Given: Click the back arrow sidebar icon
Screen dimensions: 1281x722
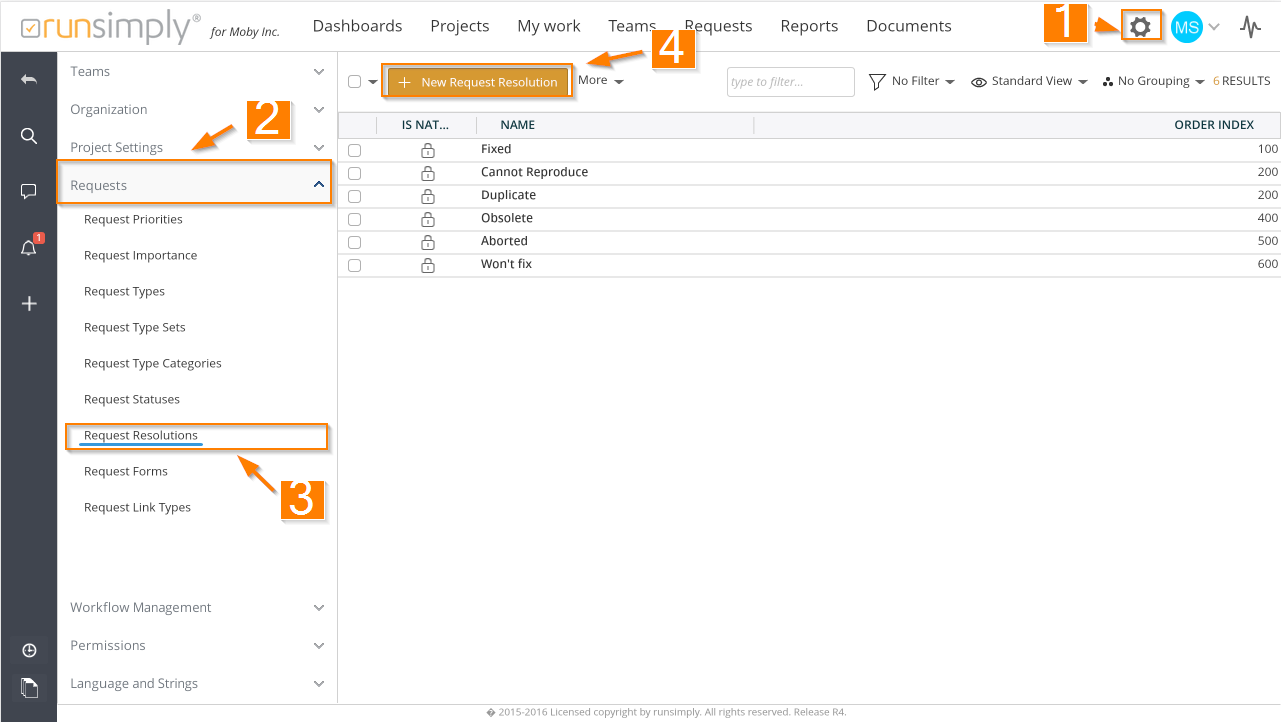Looking at the screenshot, I should (x=29, y=79).
